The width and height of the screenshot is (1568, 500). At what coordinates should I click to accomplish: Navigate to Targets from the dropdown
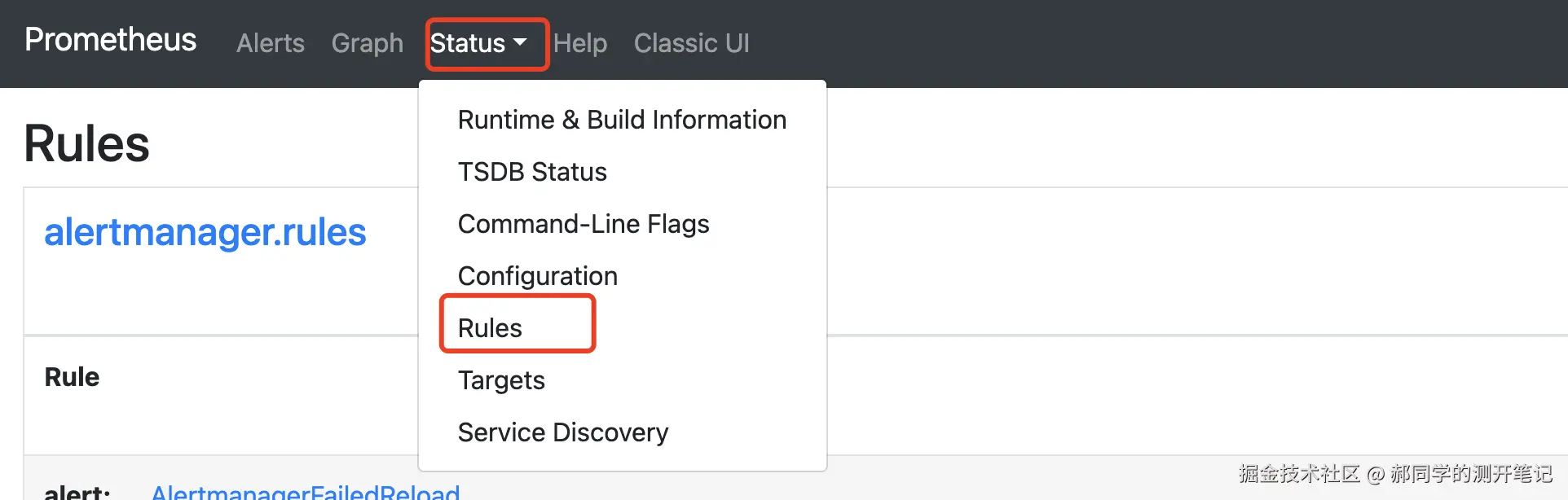click(x=501, y=380)
